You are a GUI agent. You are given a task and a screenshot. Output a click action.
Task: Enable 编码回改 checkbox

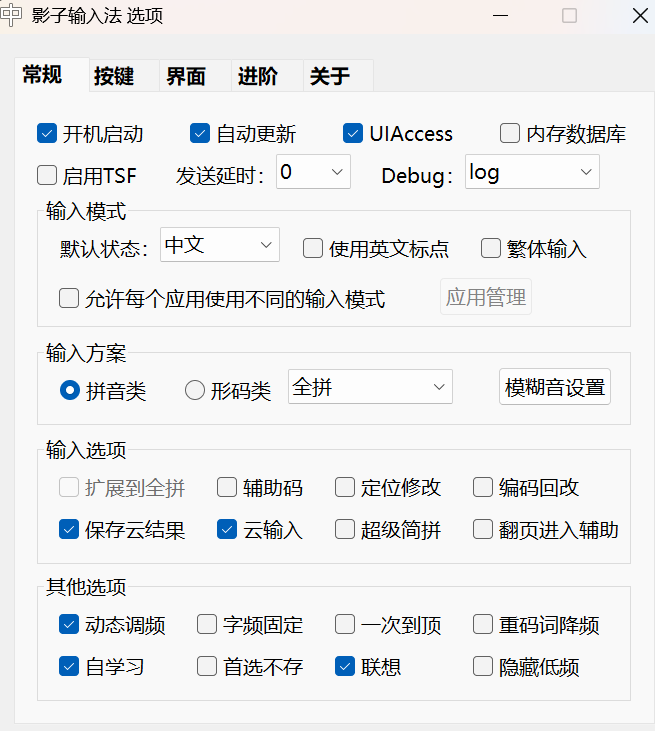pos(483,487)
